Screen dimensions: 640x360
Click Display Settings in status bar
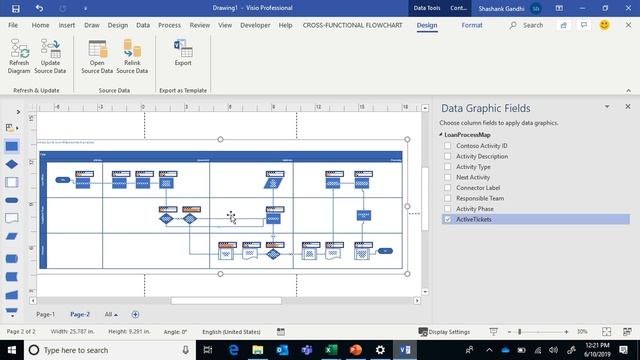point(444,332)
